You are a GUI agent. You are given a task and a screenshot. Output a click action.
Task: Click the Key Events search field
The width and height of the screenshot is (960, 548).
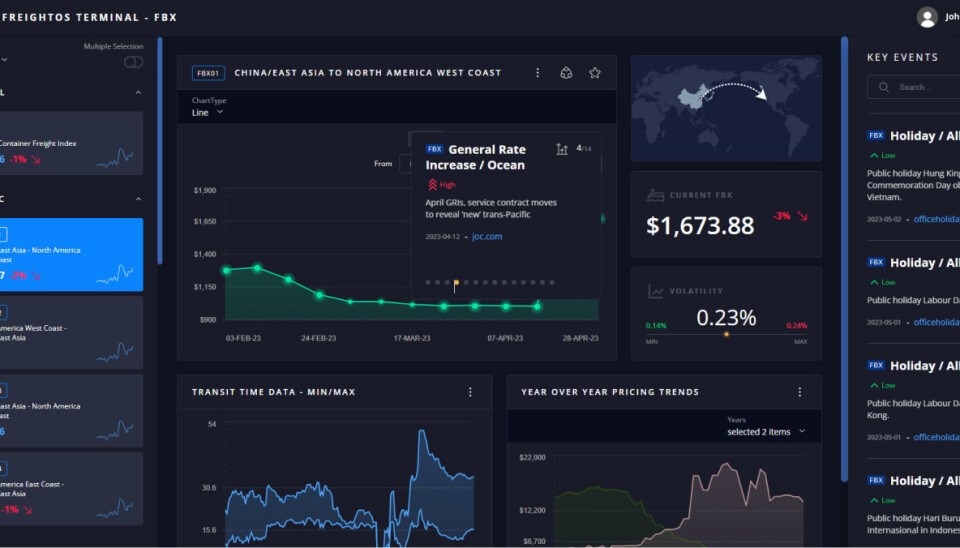[925, 87]
